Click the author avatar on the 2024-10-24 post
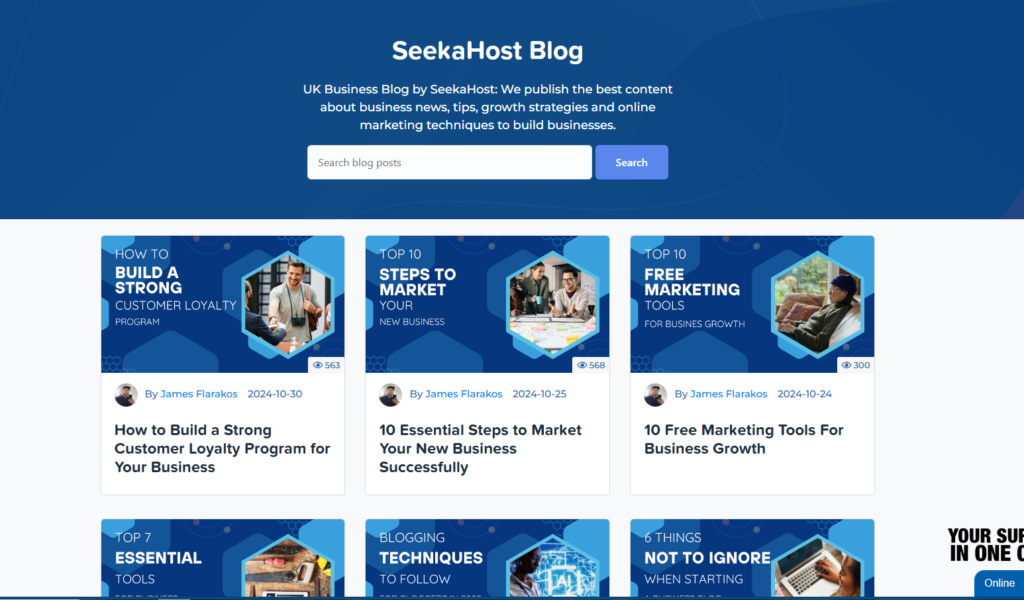This screenshot has height=600, width=1024. 655,394
